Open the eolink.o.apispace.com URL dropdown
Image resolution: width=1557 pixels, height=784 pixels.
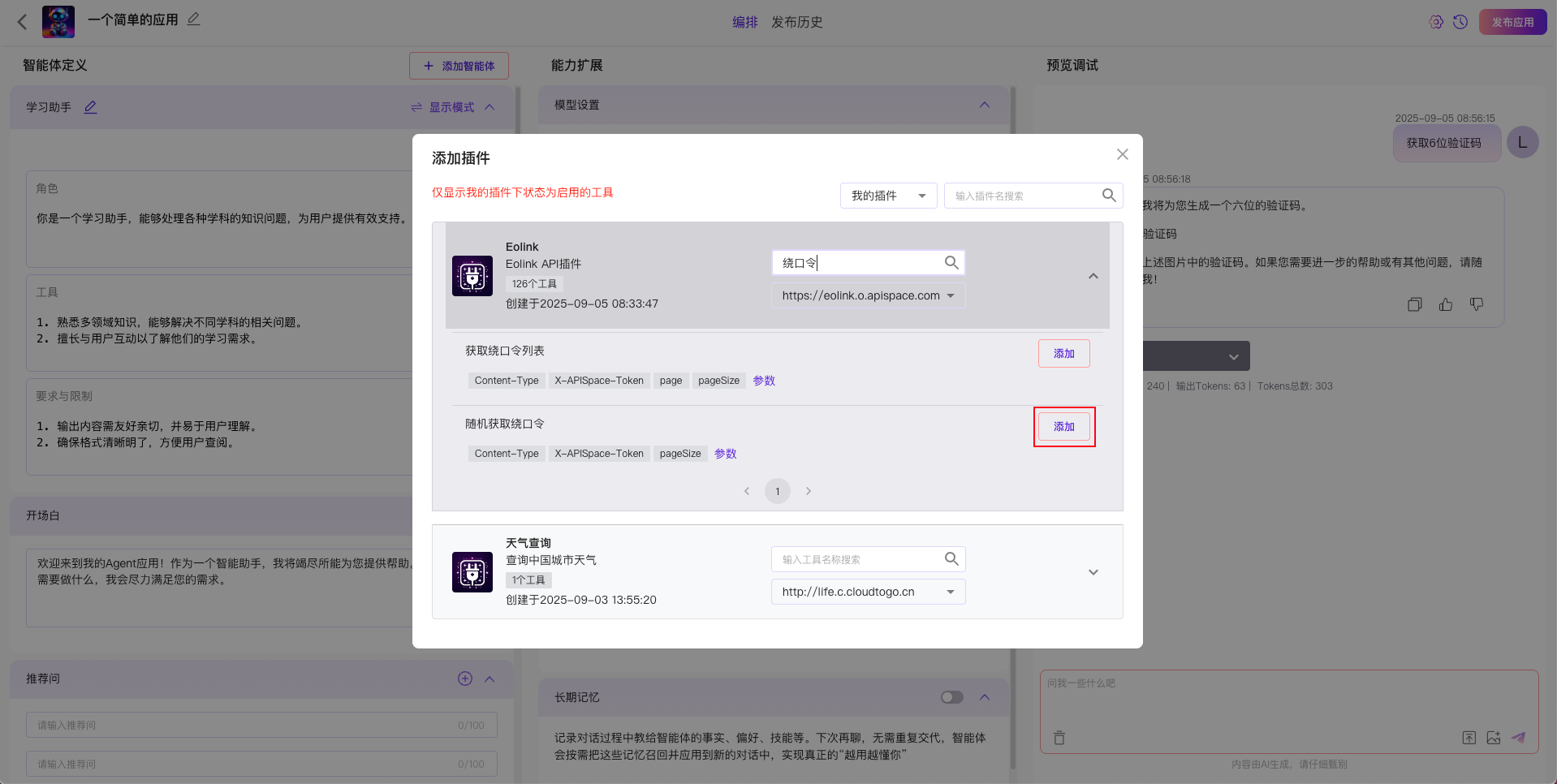tap(868, 295)
